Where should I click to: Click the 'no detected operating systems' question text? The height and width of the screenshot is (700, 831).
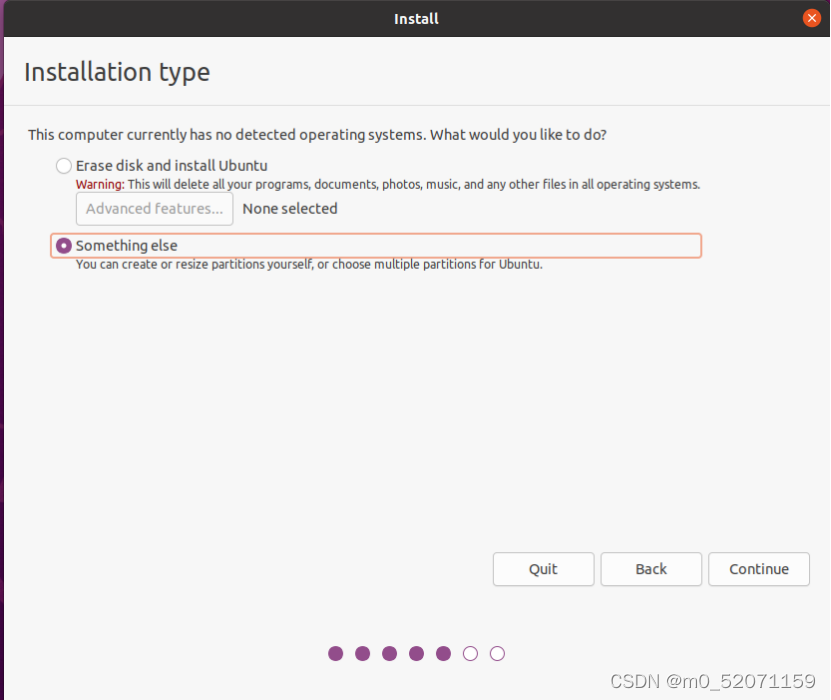(317, 135)
